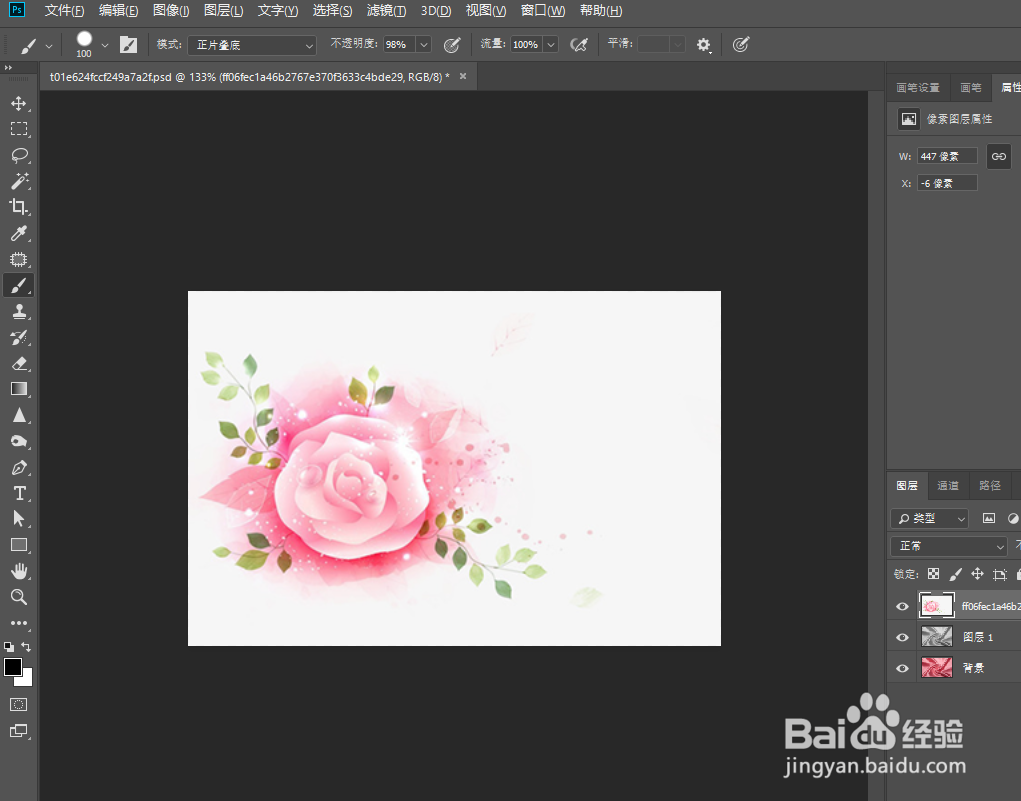Select the Zoom tool
This screenshot has width=1021, height=801.
coord(19,597)
